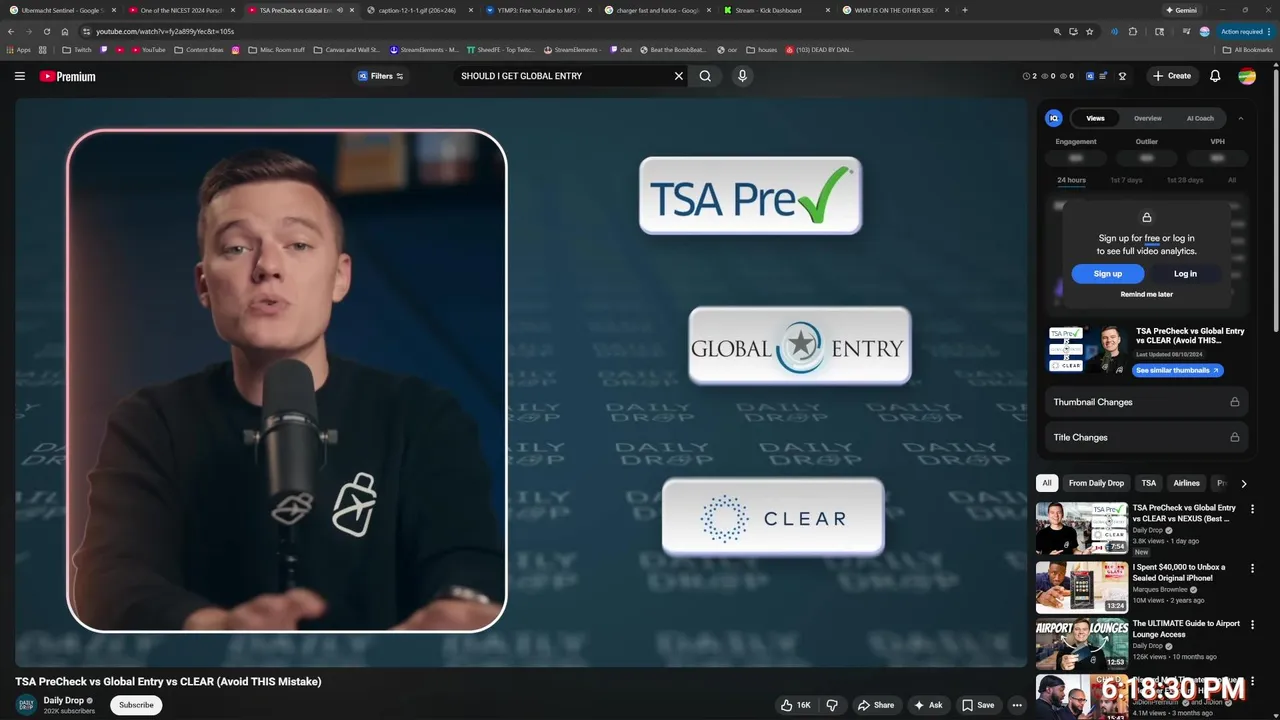1280x720 pixels.
Task: Click the magnifier search button
Action: (705, 76)
